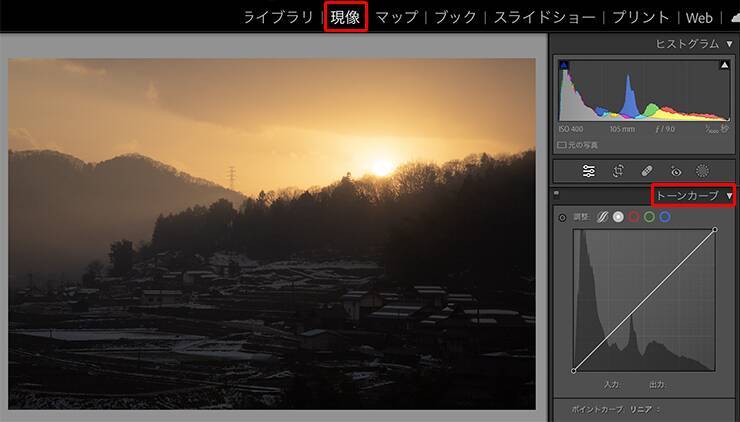The height and width of the screenshot is (422, 740).
Task: Open the ライブラリ module
Action: point(278,17)
